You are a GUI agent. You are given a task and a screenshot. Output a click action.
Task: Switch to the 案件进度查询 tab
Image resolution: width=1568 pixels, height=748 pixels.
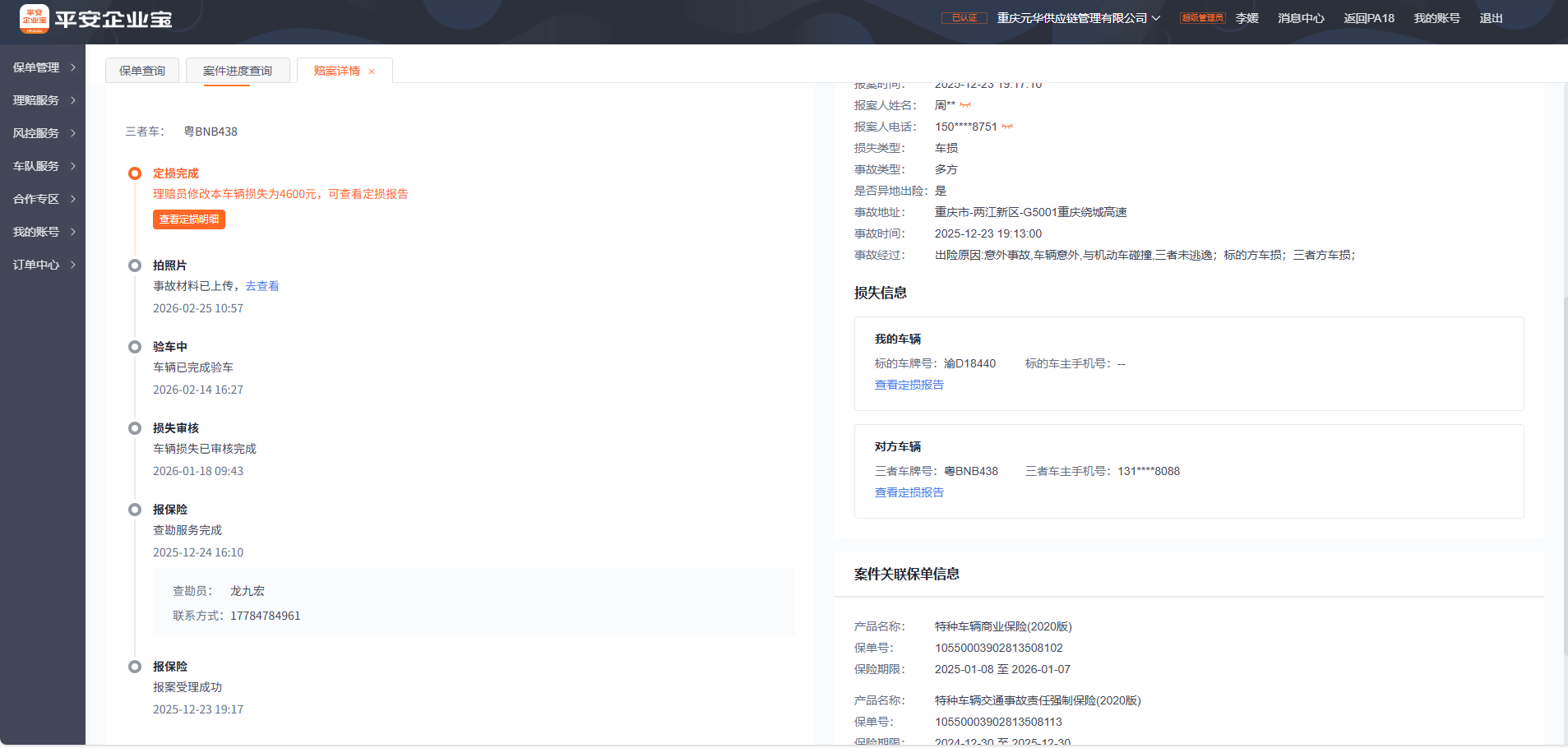pyautogui.click(x=238, y=71)
